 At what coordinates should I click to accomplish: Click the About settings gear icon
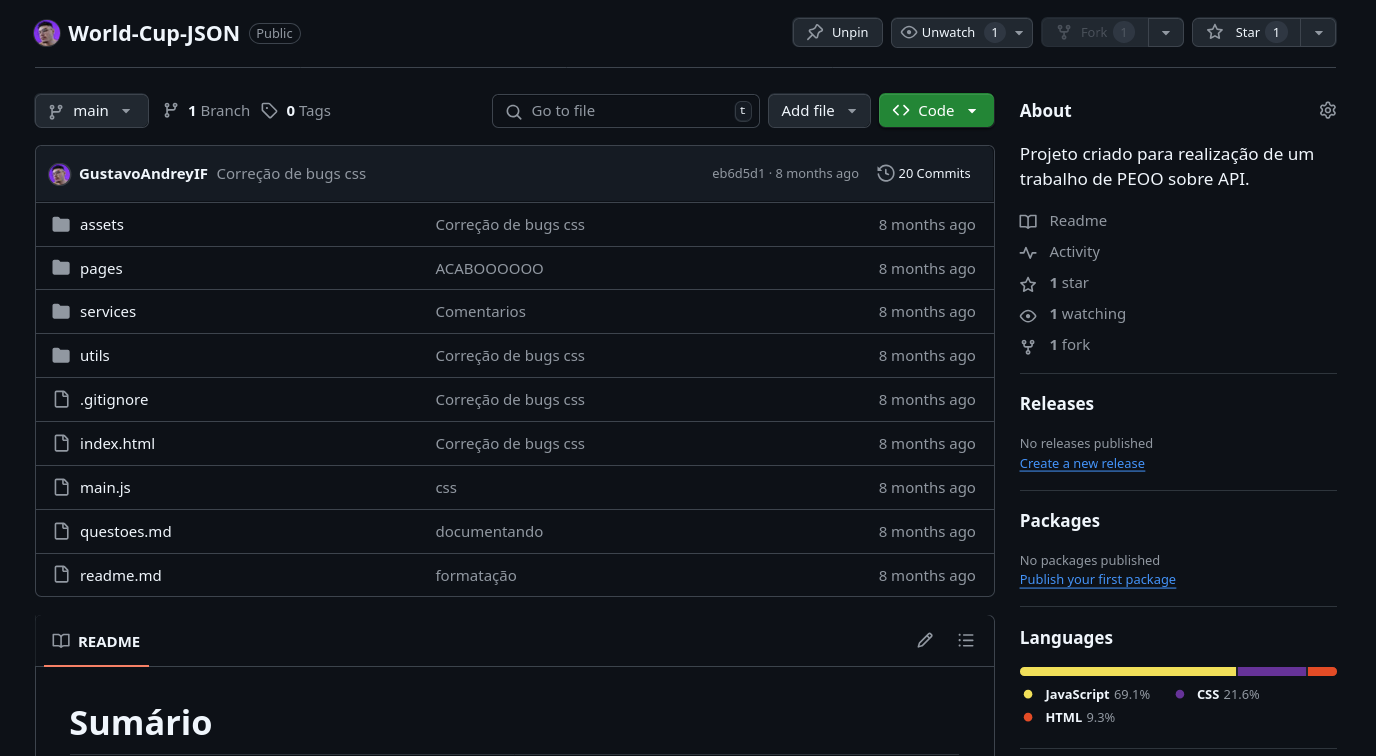point(1327,110)
